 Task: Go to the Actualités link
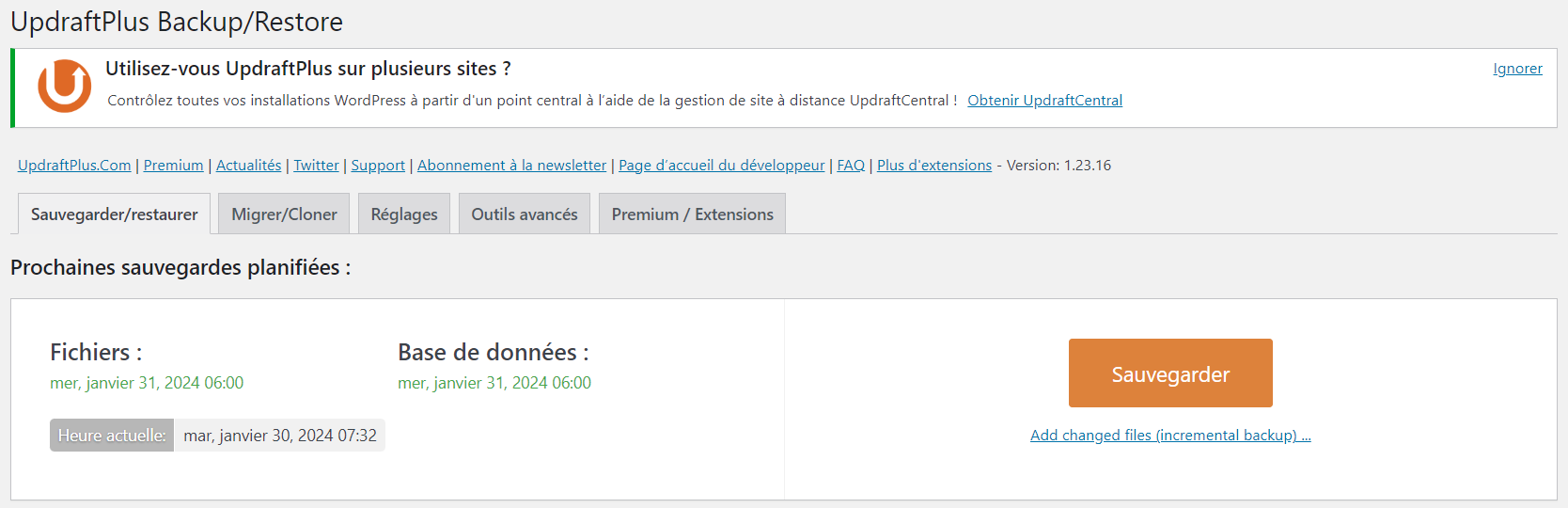click(248, 166)
